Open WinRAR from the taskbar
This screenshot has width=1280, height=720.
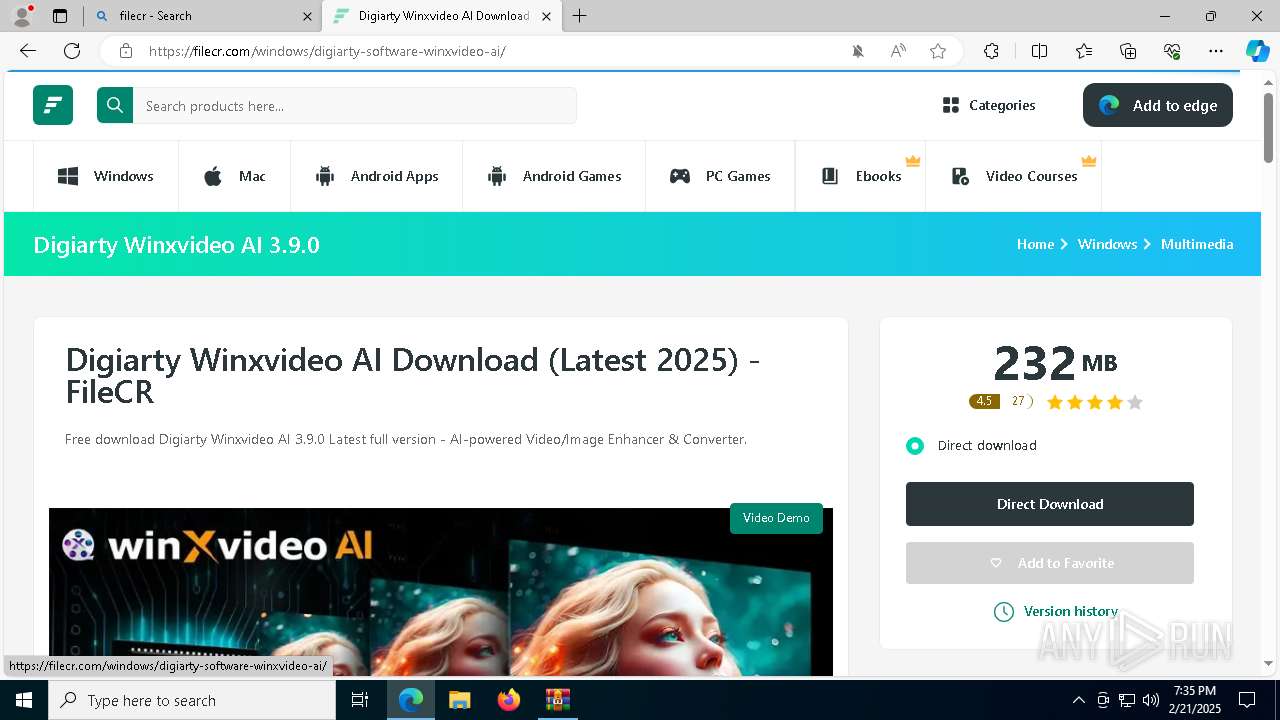click(x=557, y=700)
